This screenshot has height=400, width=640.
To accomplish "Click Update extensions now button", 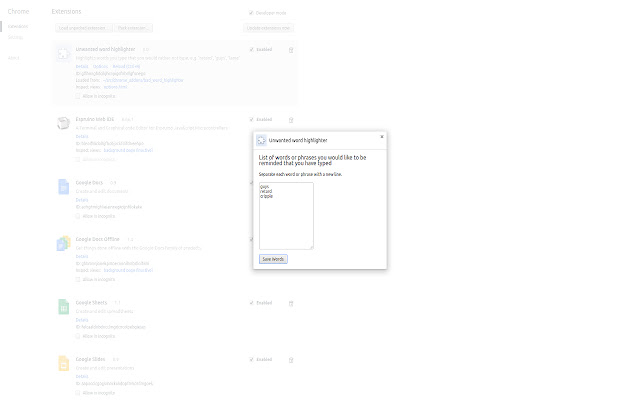I will (268, 28).
